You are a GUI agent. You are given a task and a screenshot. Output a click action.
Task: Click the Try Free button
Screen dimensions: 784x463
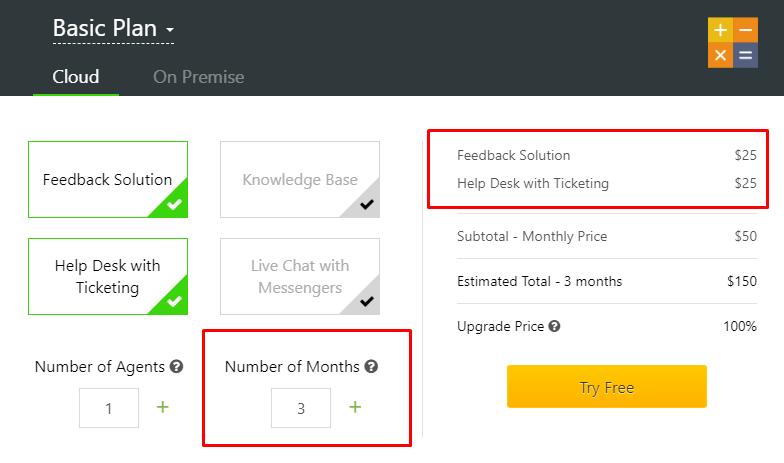(x=606, y=387)
